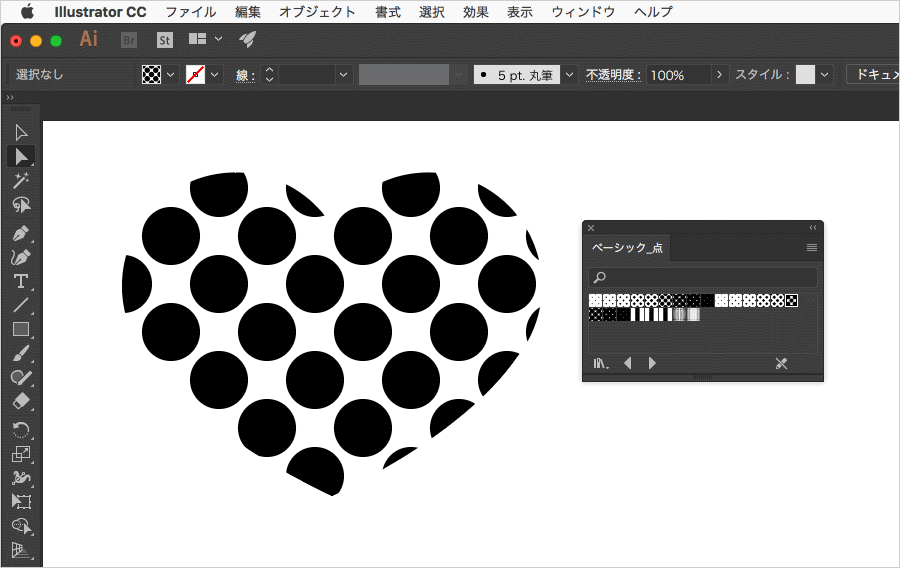The width and height of the screenshot is (900, 568).
Task: Open the ウィンドウ menu
Action: 583,11
